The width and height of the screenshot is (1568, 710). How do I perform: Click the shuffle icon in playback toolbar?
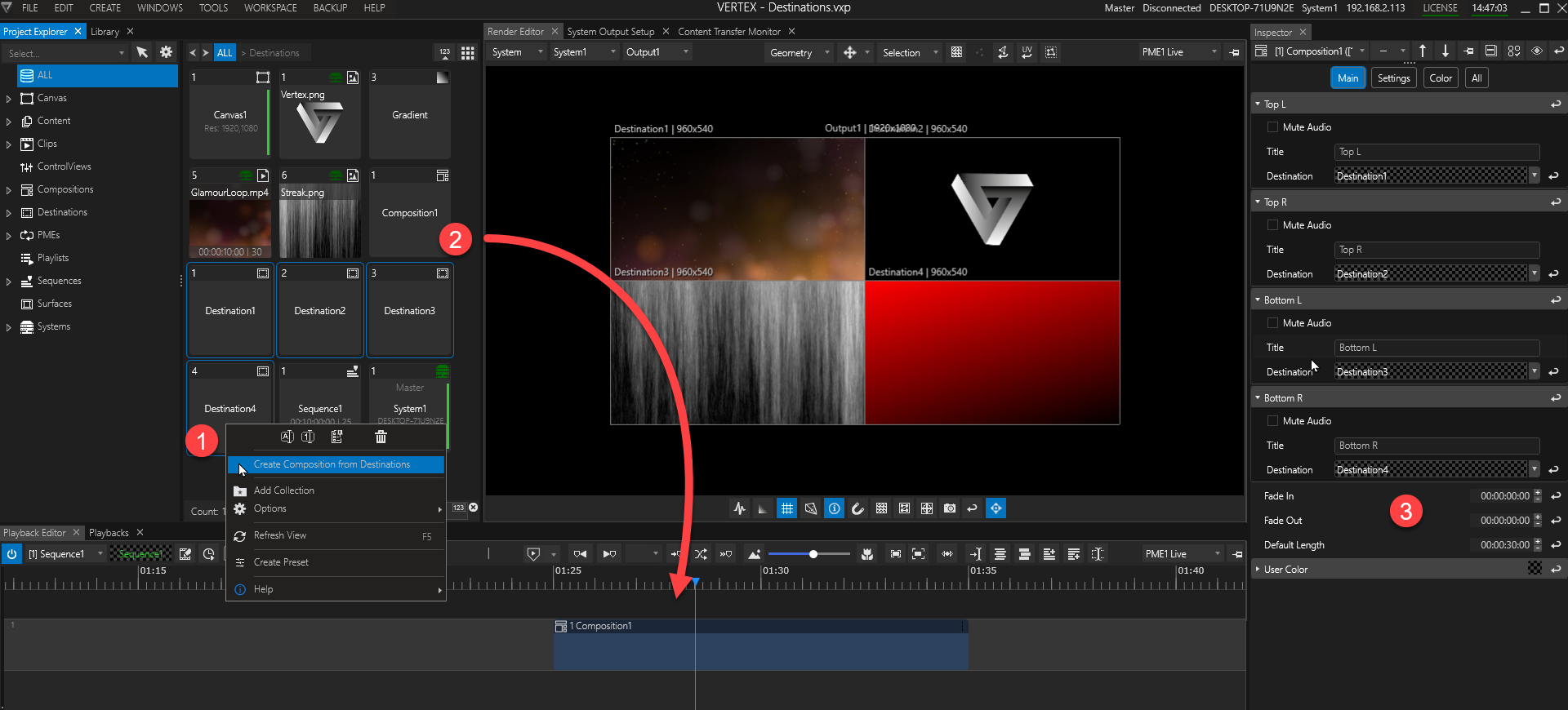click(702, 554)
